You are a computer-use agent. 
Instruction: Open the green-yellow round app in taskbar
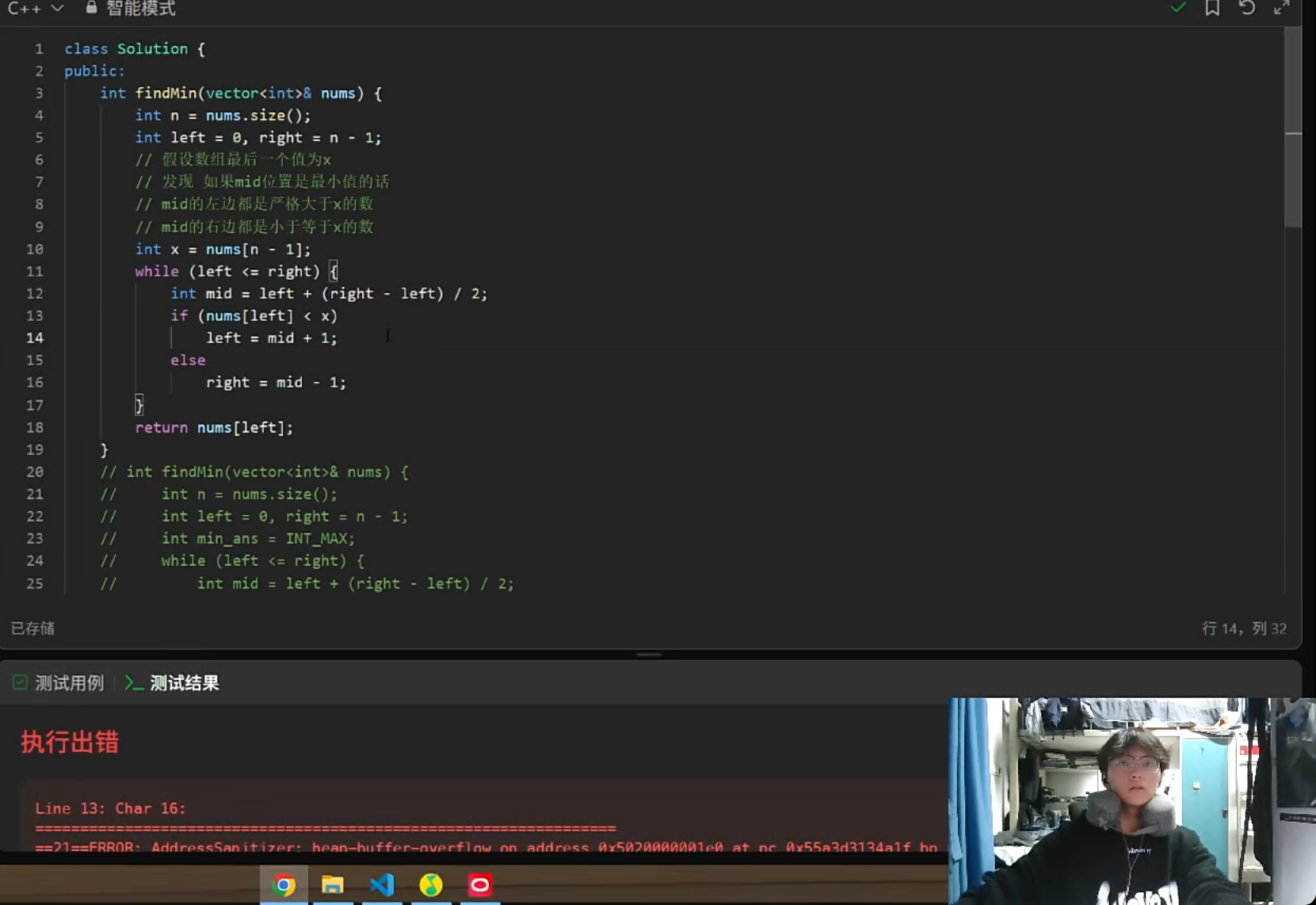coord(431,885)
